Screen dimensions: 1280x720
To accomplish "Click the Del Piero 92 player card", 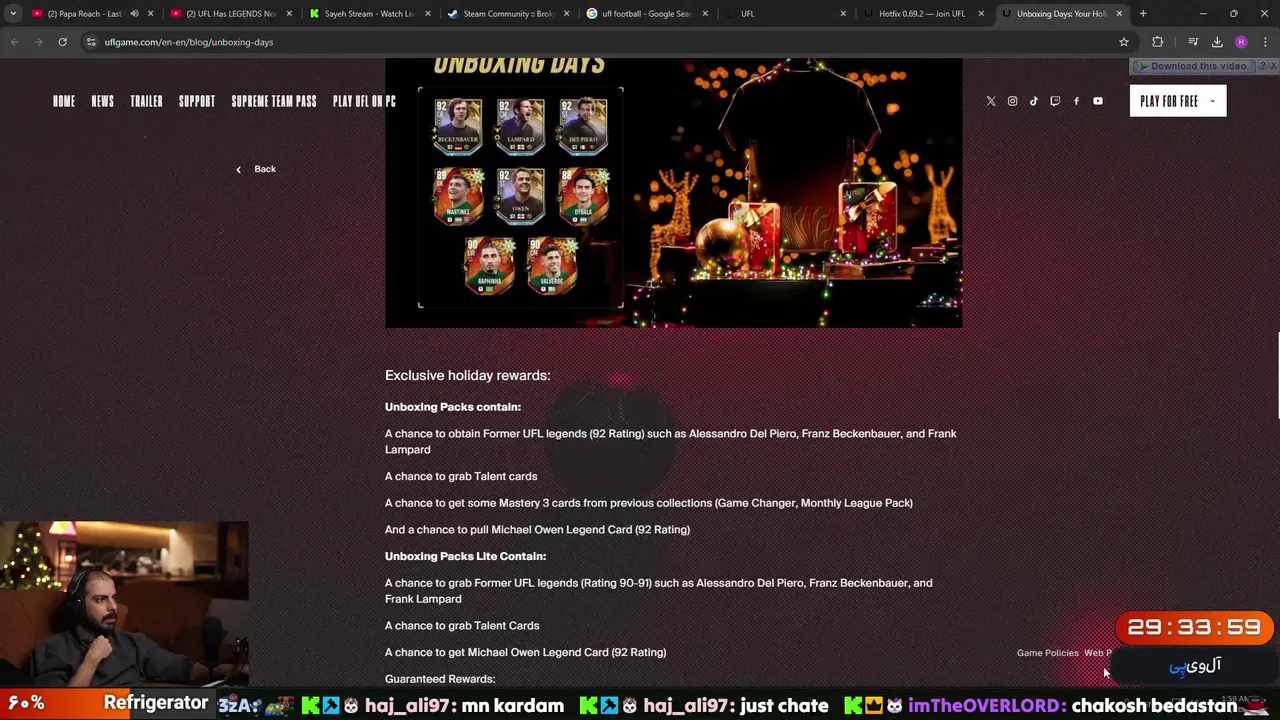I will point(583,127).
